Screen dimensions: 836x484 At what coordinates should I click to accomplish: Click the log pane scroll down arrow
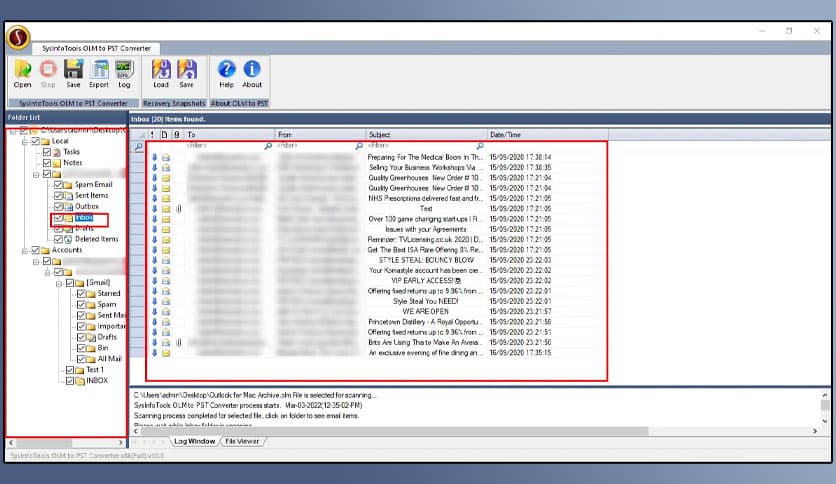pyautogui.click(x=825, y=421)
